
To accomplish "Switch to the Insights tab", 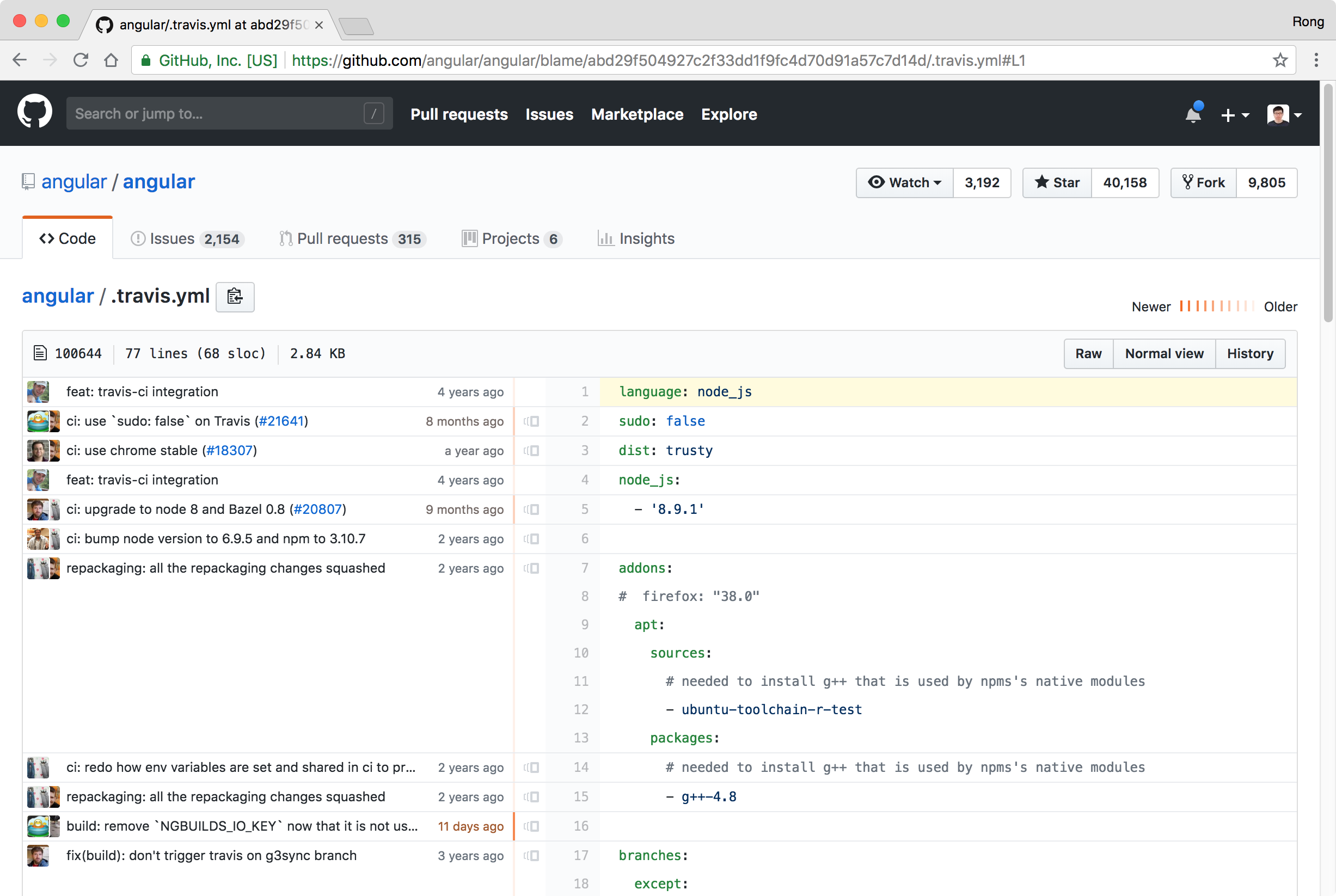I will (636, 238).
